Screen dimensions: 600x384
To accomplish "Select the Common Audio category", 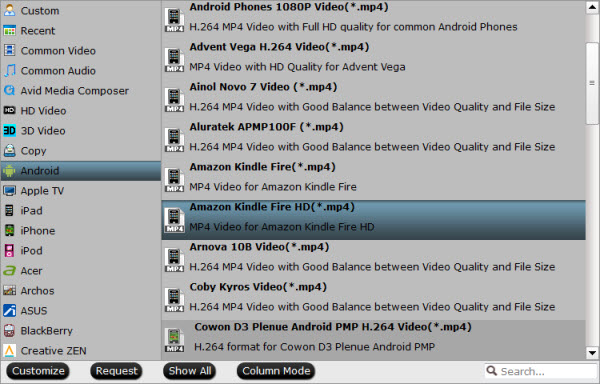I will (81, 70).
